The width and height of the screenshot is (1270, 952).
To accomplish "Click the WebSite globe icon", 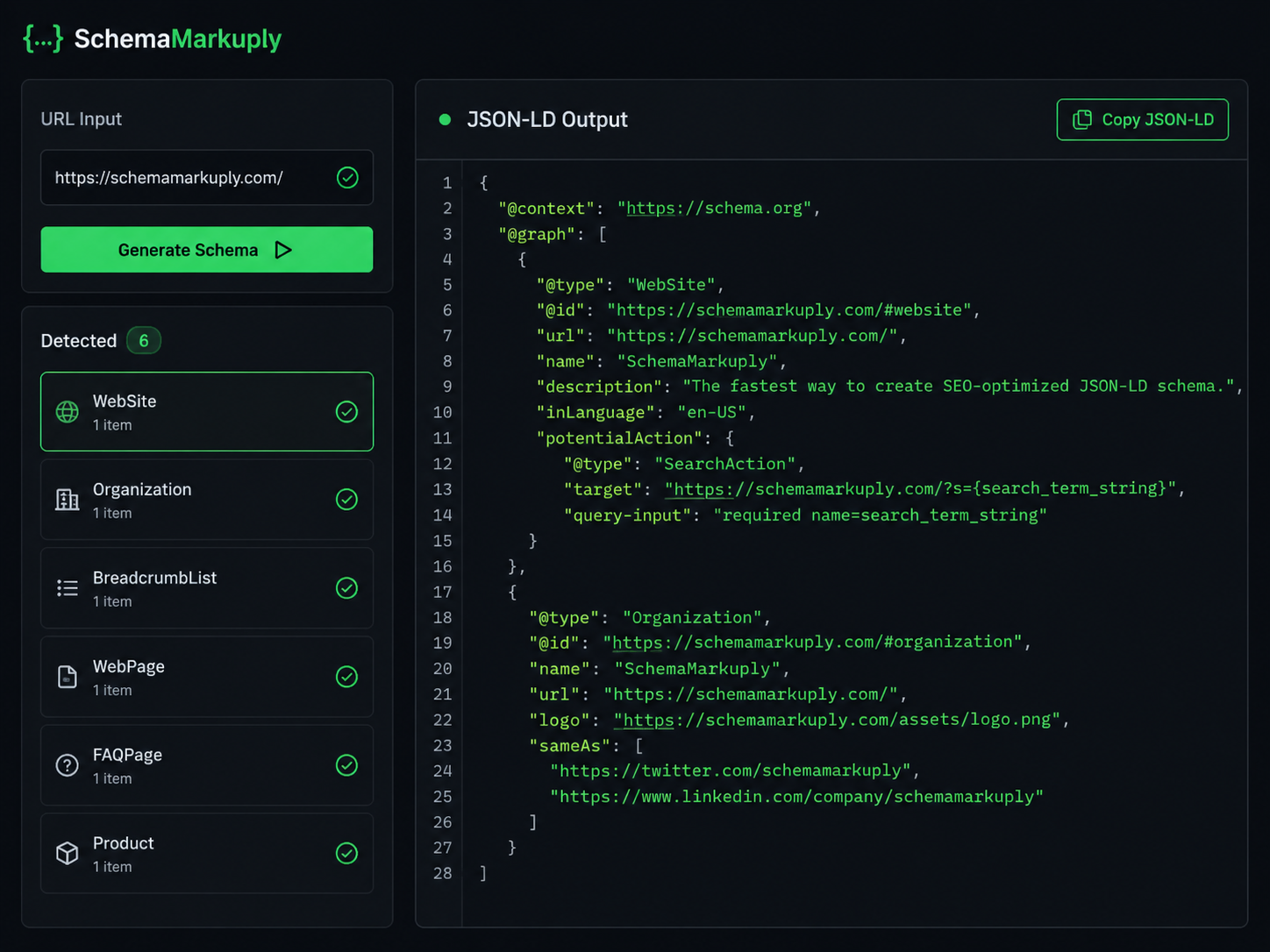I will 68,412.
